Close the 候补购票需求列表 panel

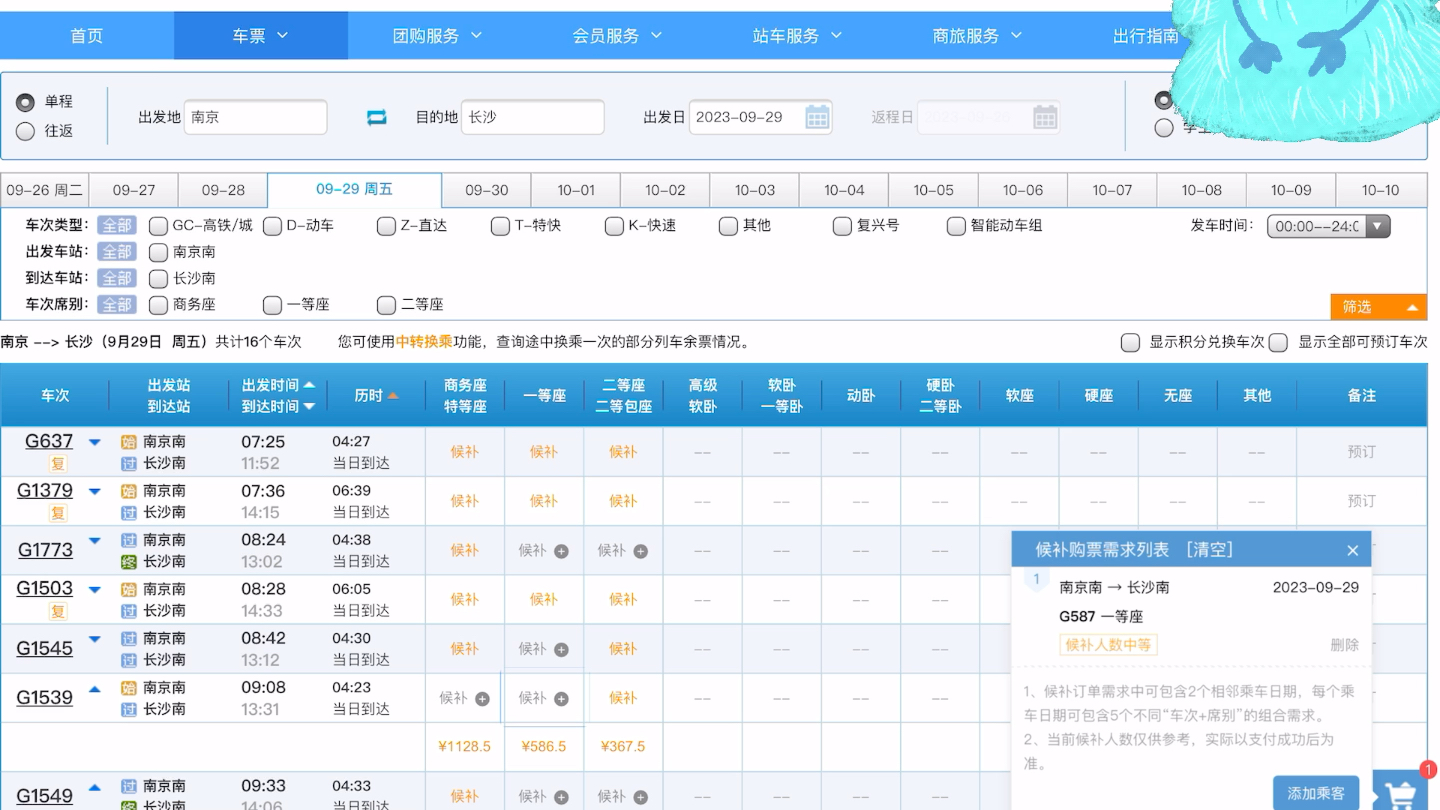tap(1352, 550)
